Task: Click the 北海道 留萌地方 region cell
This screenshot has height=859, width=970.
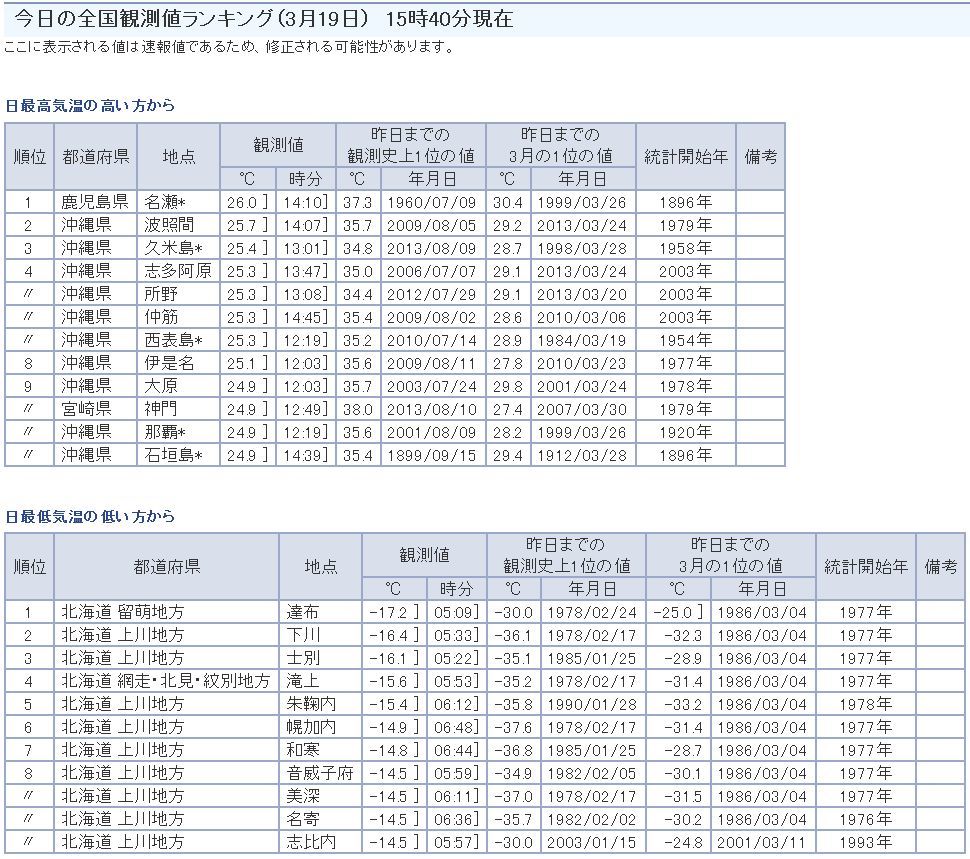Action: click(123, 612)
